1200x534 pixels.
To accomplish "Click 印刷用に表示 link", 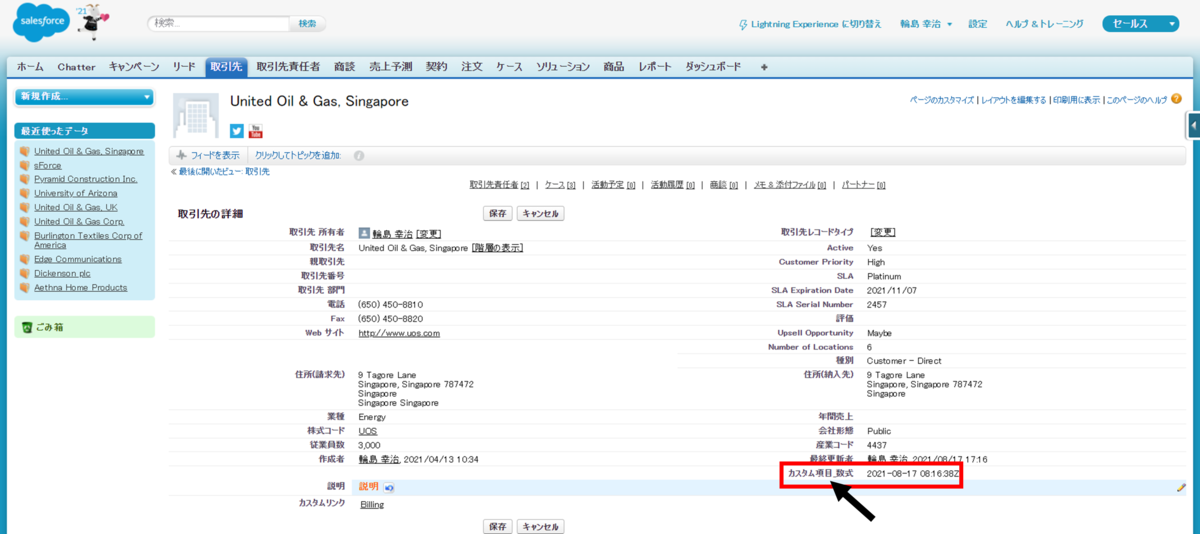I will 1076,100.
